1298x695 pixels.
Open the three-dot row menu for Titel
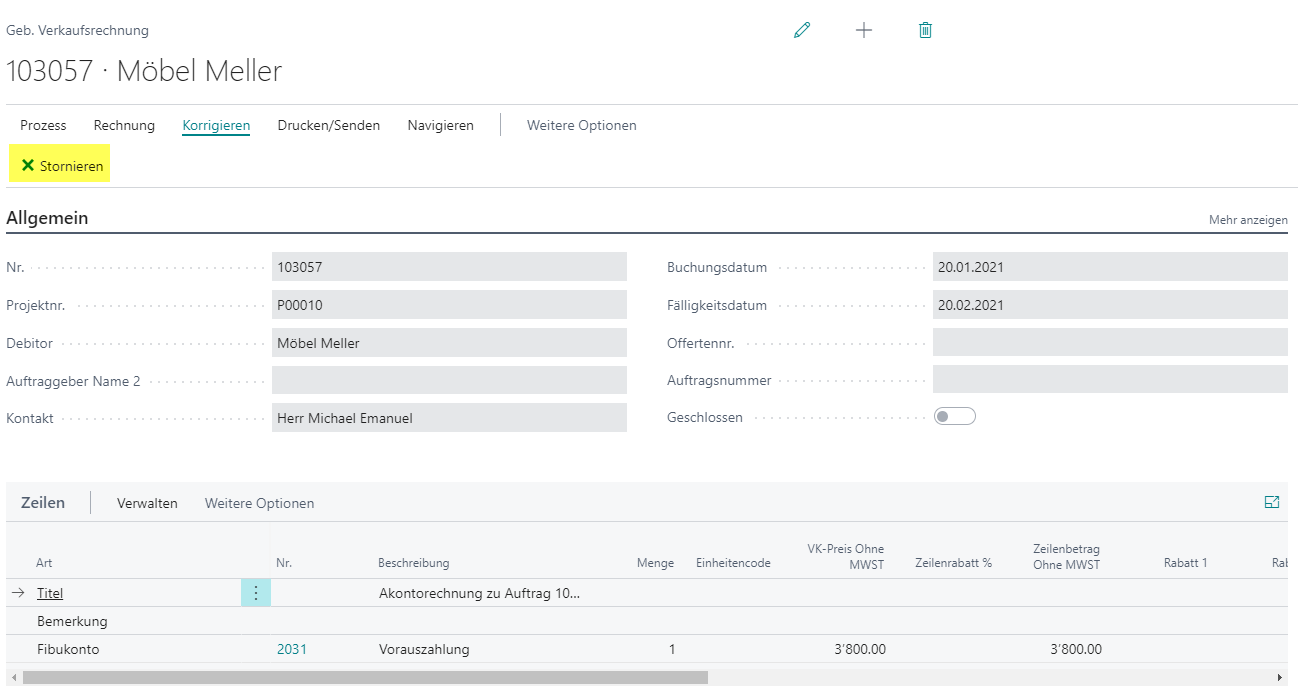coord(255,593)
